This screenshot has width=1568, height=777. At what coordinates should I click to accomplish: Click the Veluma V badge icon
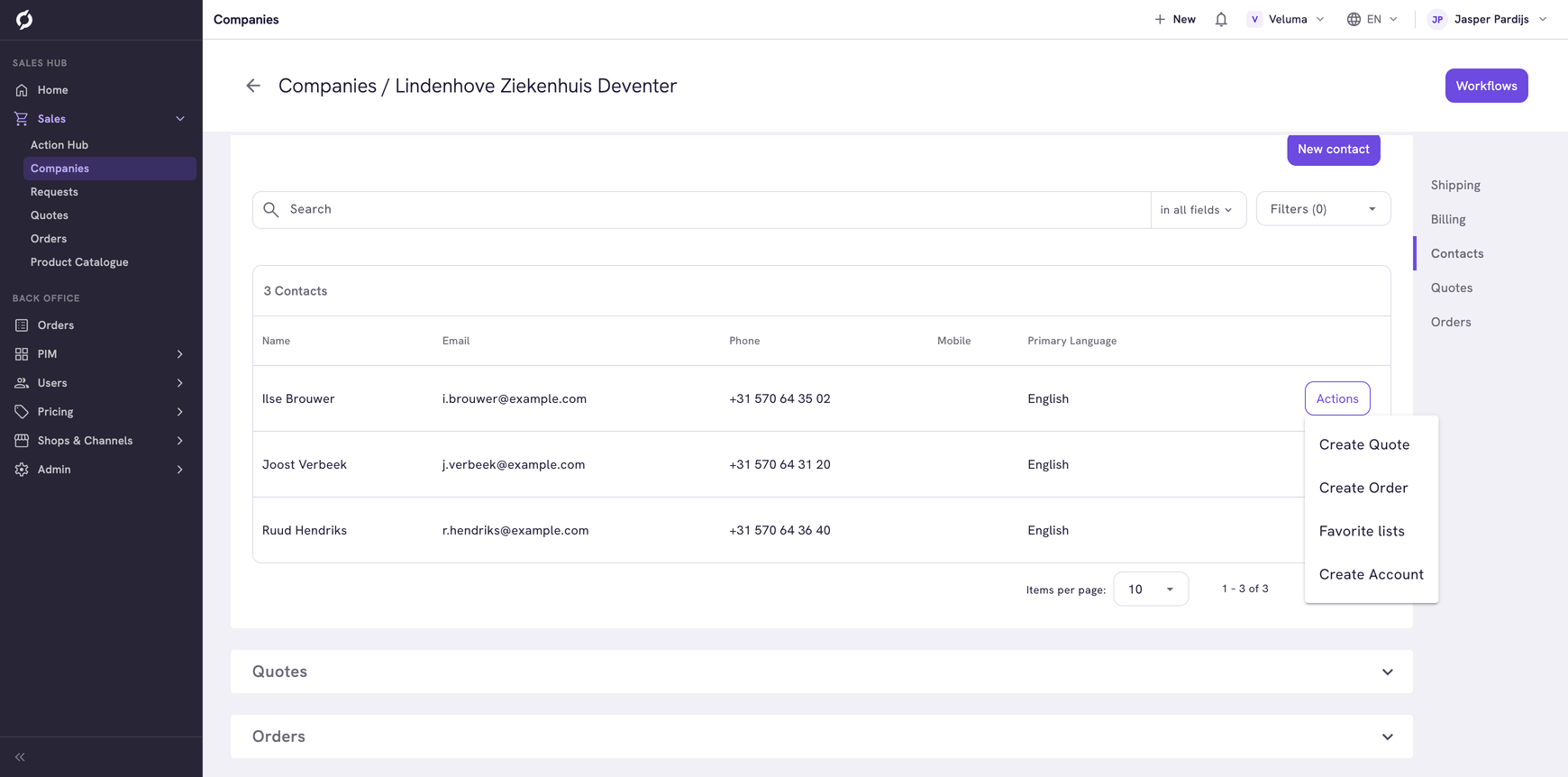pos(1254,19)
